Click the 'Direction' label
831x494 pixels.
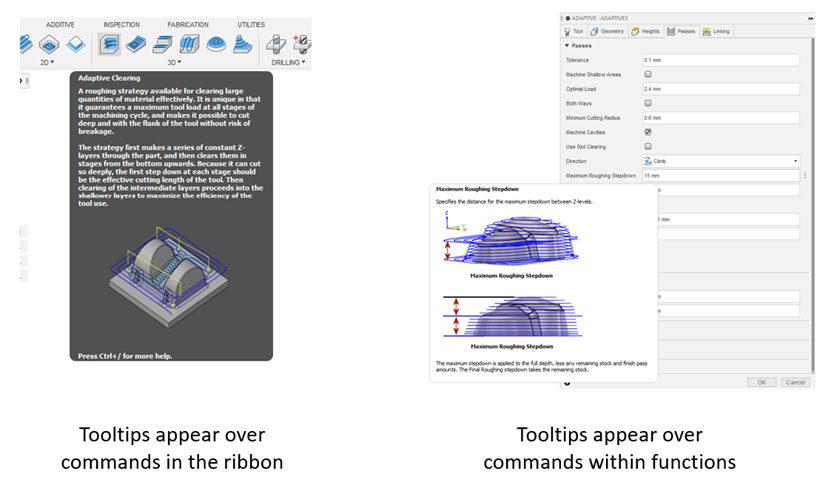[576, 161]
